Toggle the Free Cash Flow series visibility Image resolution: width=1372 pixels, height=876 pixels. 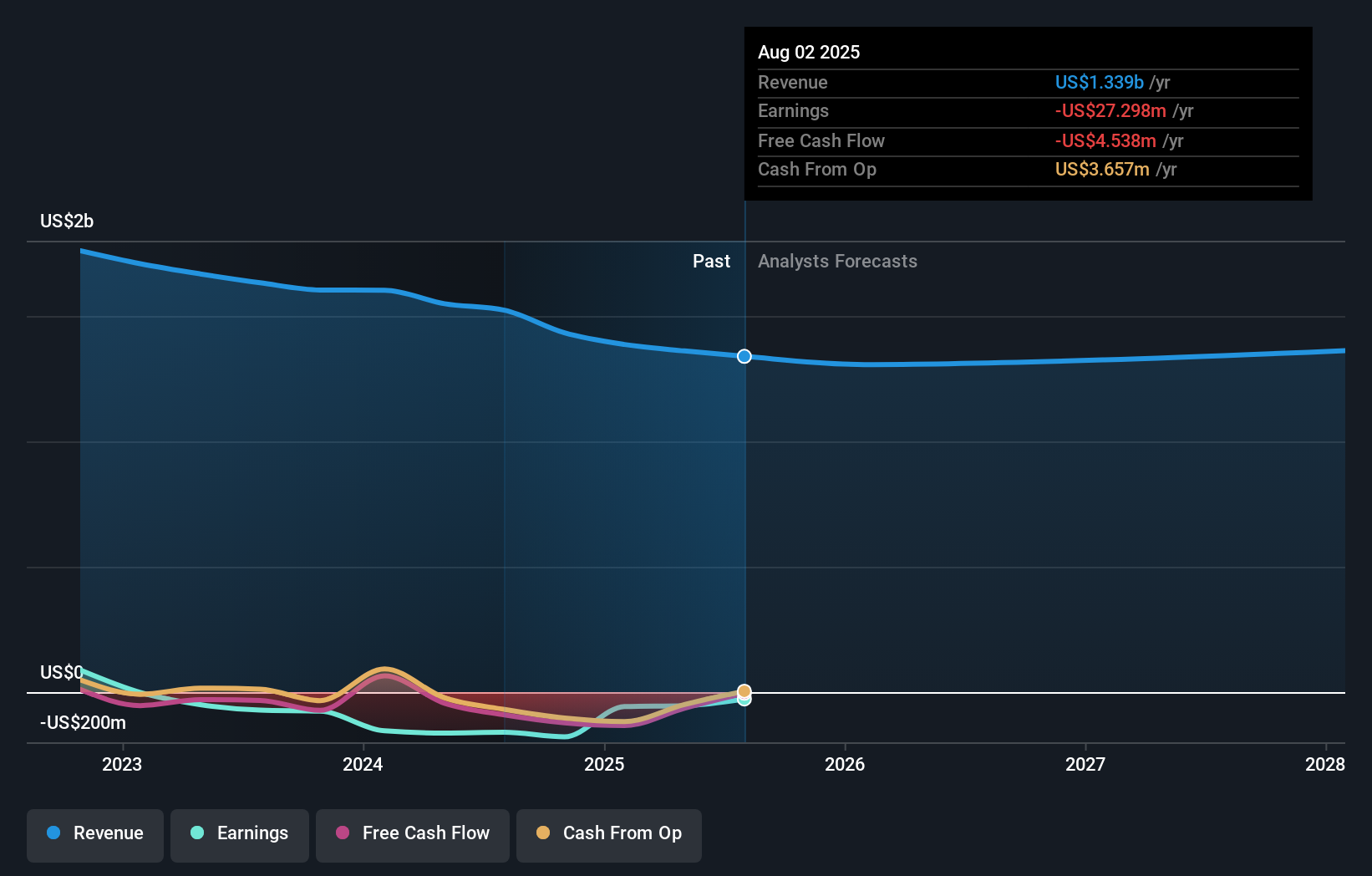click(x=412, y=834)
